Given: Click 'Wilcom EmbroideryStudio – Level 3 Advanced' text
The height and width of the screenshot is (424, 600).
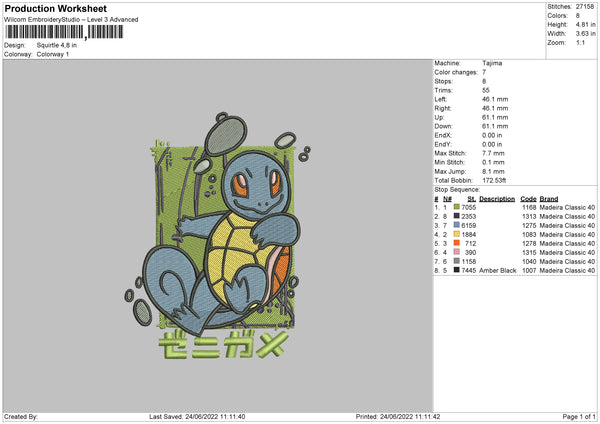Looking at the screenshot, I should point(71,20).
